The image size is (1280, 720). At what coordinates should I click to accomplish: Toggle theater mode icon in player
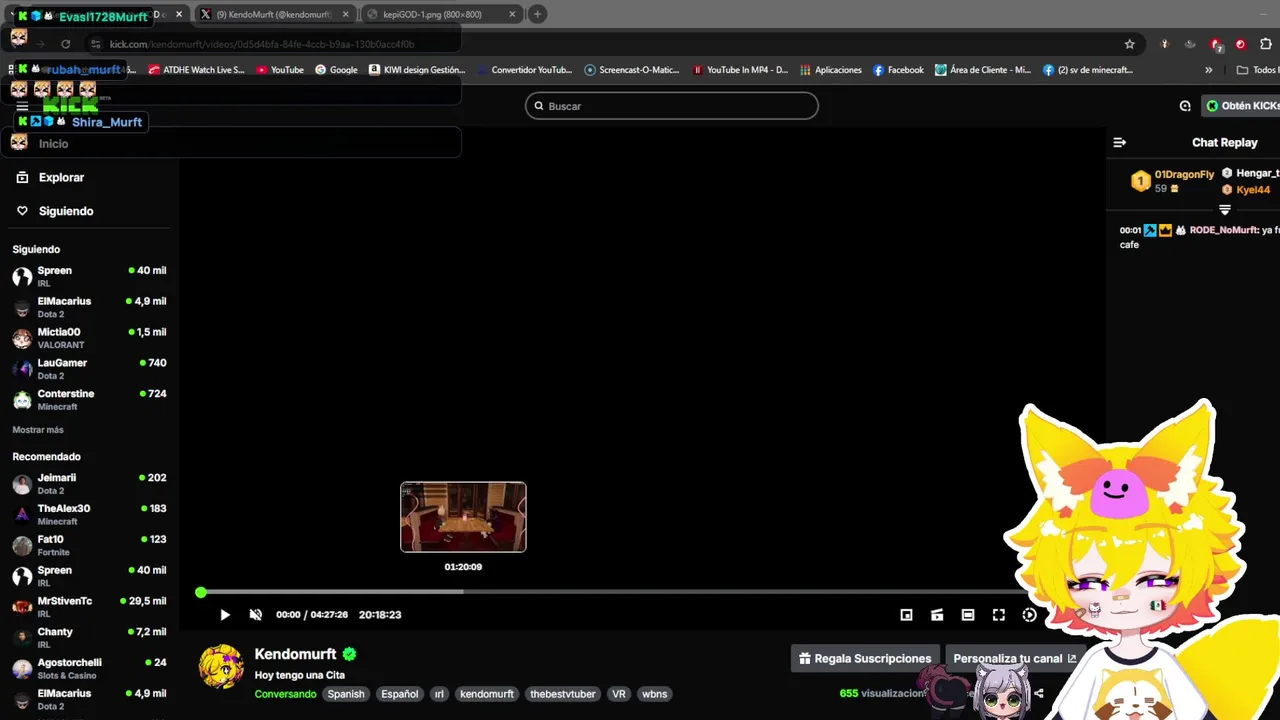click(968, 615)
